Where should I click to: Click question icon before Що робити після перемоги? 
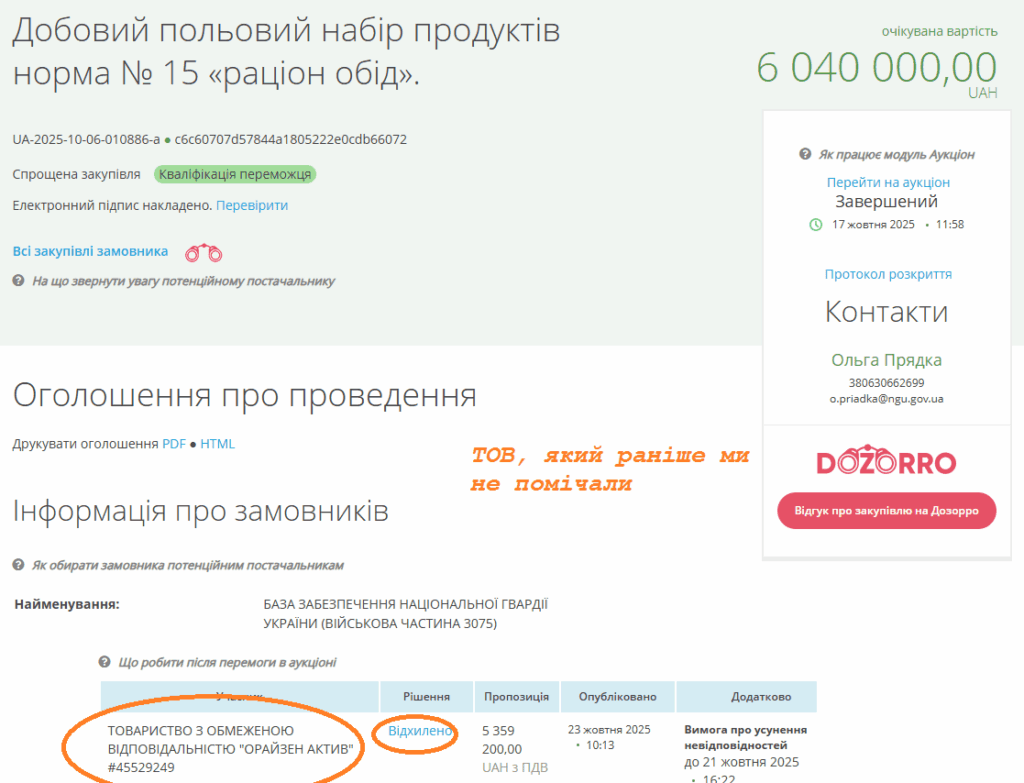tap(104, 662)
